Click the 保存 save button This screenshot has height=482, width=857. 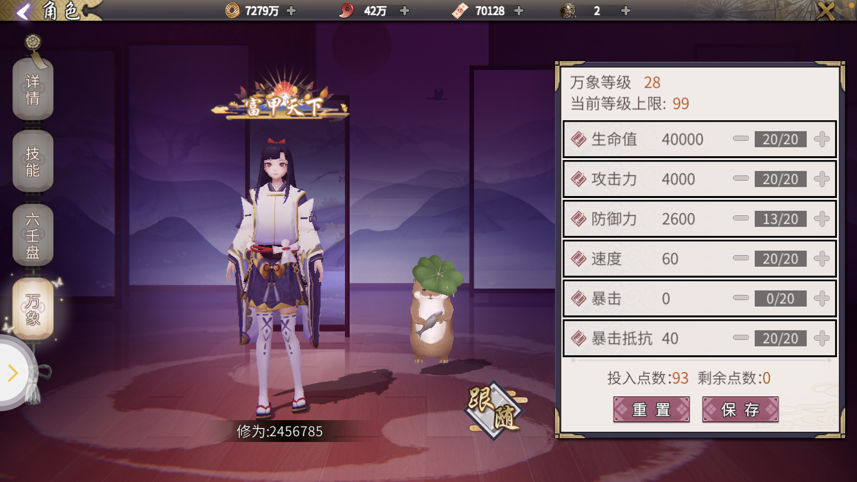pyautogui.click(x=740, y=409)
